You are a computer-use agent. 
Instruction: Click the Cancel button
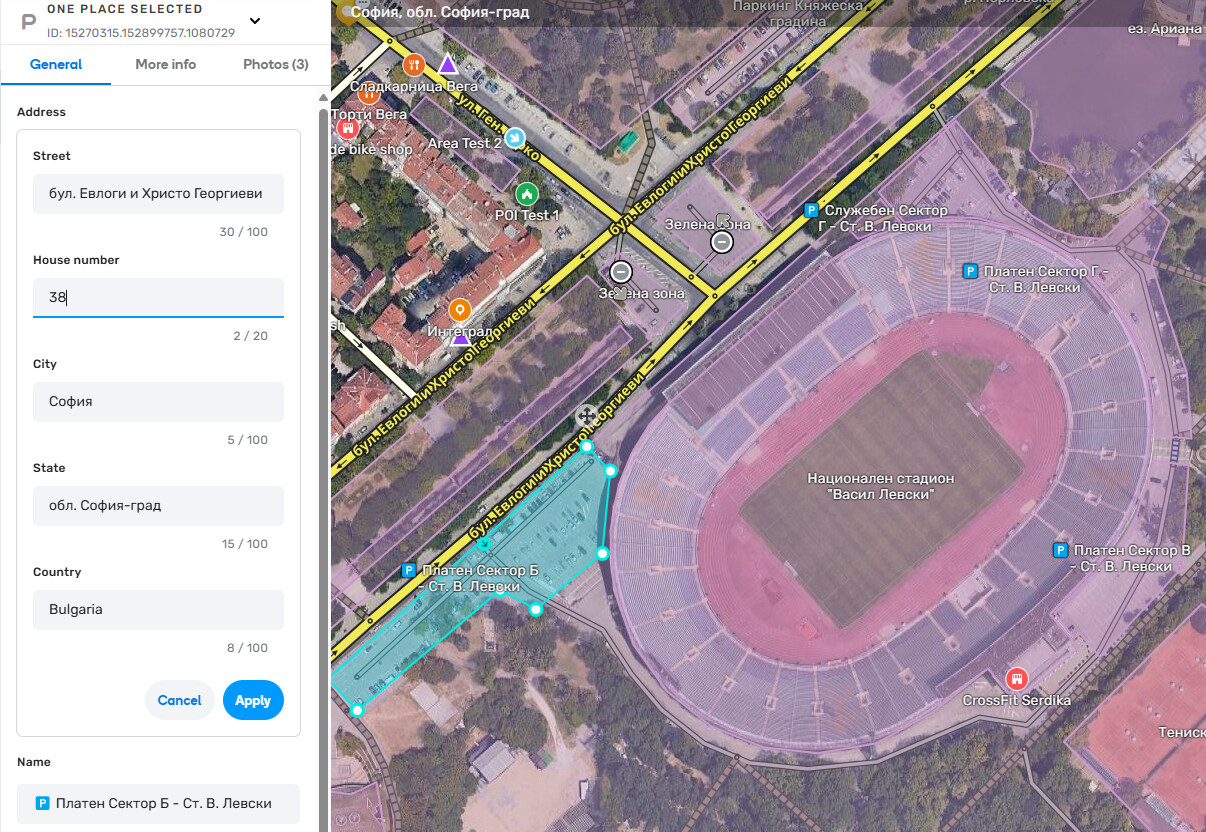click(180, 700)
